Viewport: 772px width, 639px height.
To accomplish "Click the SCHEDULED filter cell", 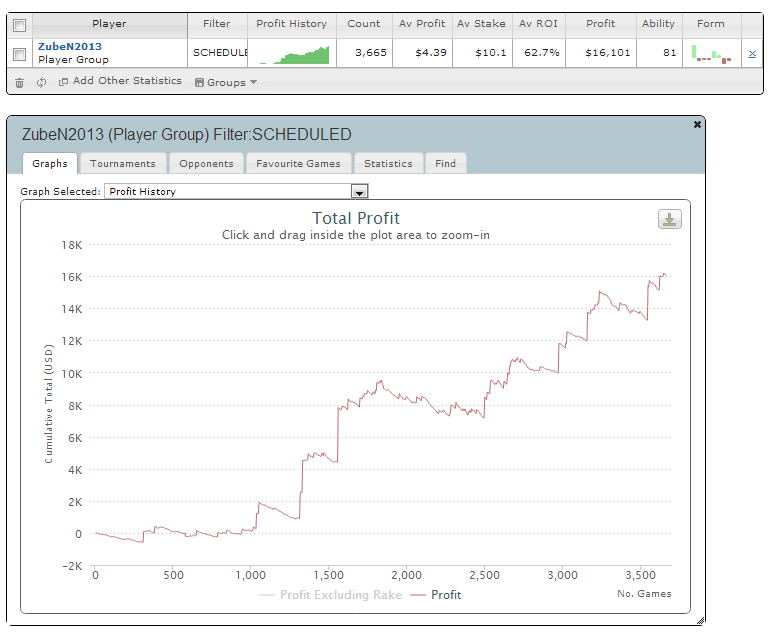I will pos(218,53).
